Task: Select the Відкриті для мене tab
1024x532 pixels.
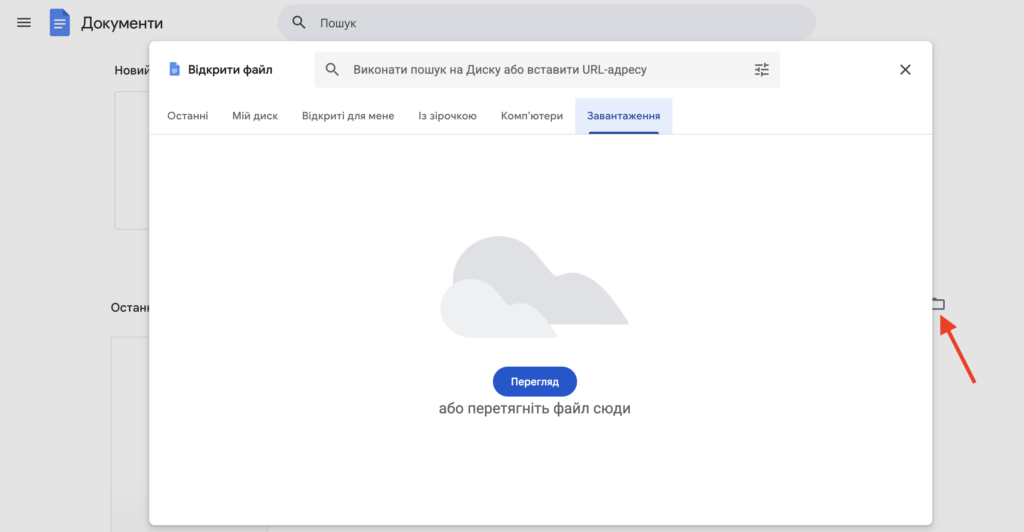Action: click(348, 116)
